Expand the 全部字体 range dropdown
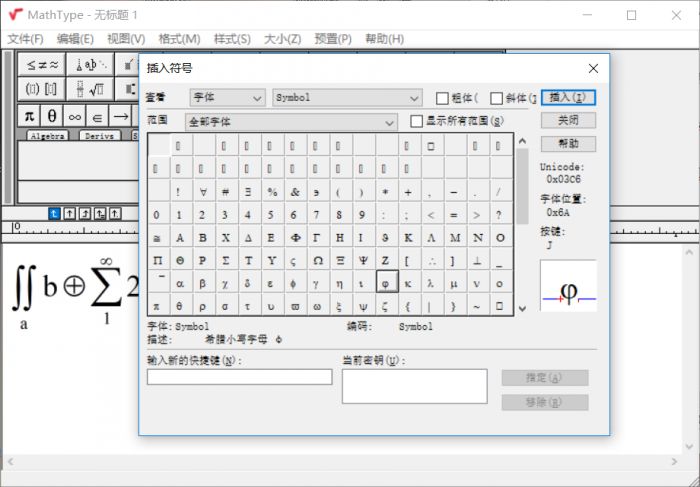This screenshot has height=487, width=700. point(292,122)
